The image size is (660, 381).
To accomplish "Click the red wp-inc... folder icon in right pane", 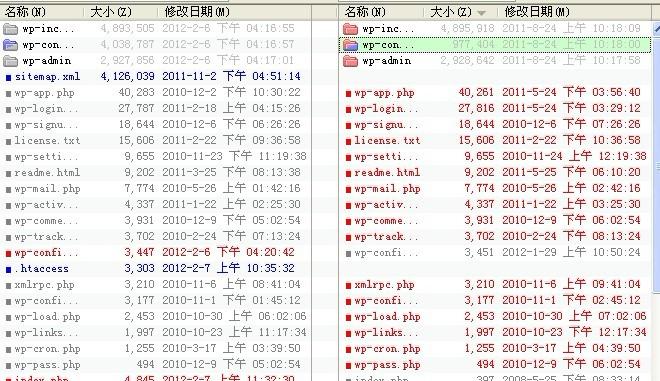I will [x=350, y=29].
